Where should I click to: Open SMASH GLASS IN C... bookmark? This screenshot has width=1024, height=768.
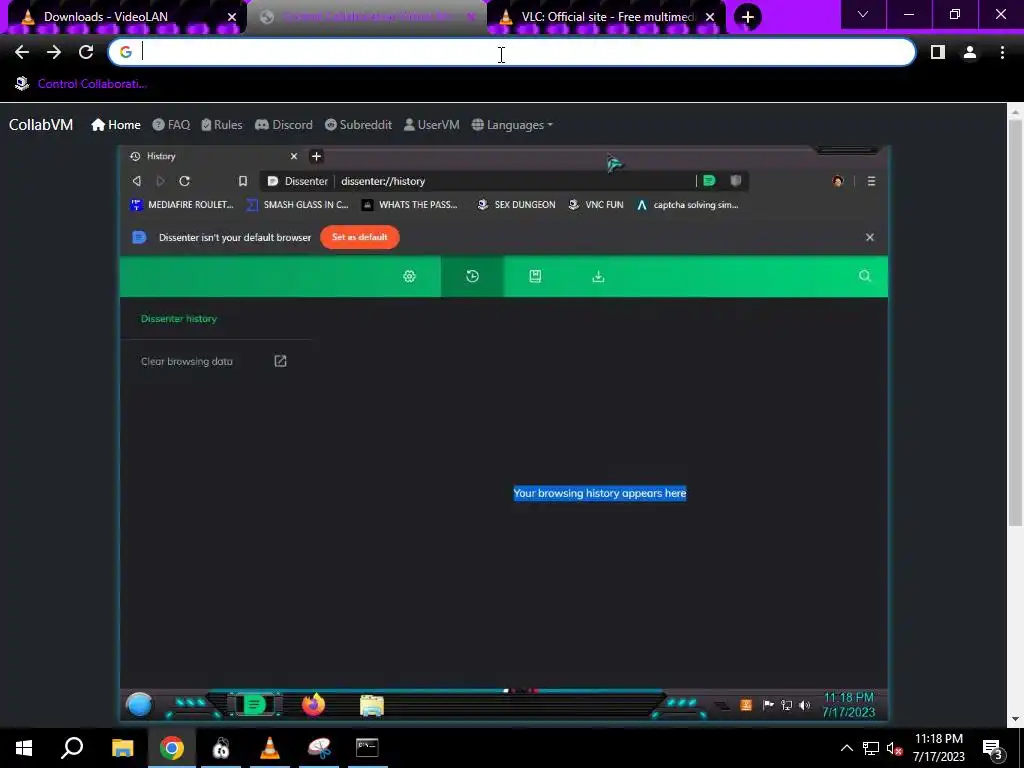coord(297,204)
